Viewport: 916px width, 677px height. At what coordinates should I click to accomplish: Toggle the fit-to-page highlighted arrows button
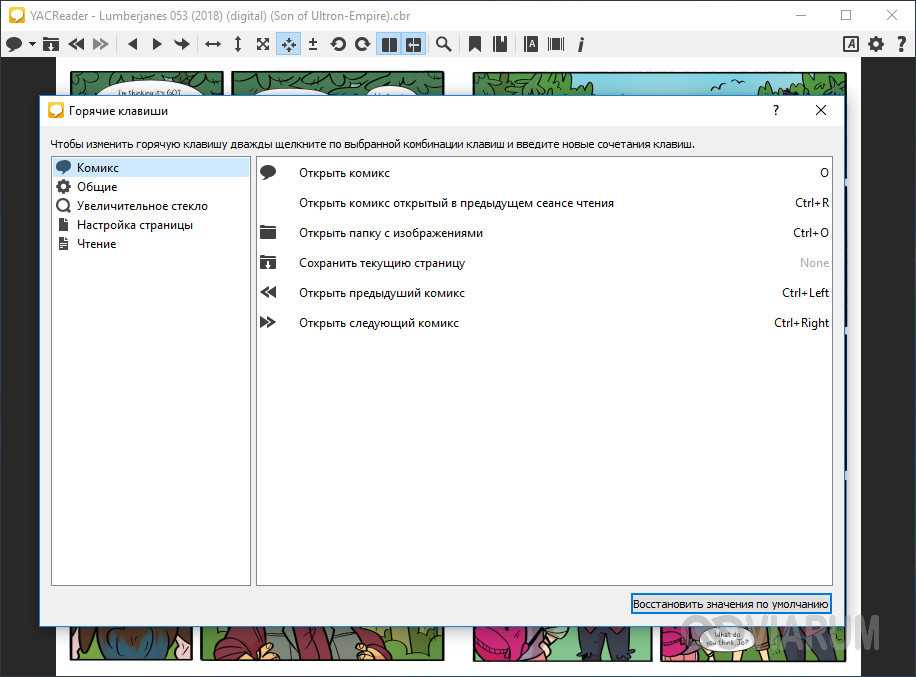point(288,44)
